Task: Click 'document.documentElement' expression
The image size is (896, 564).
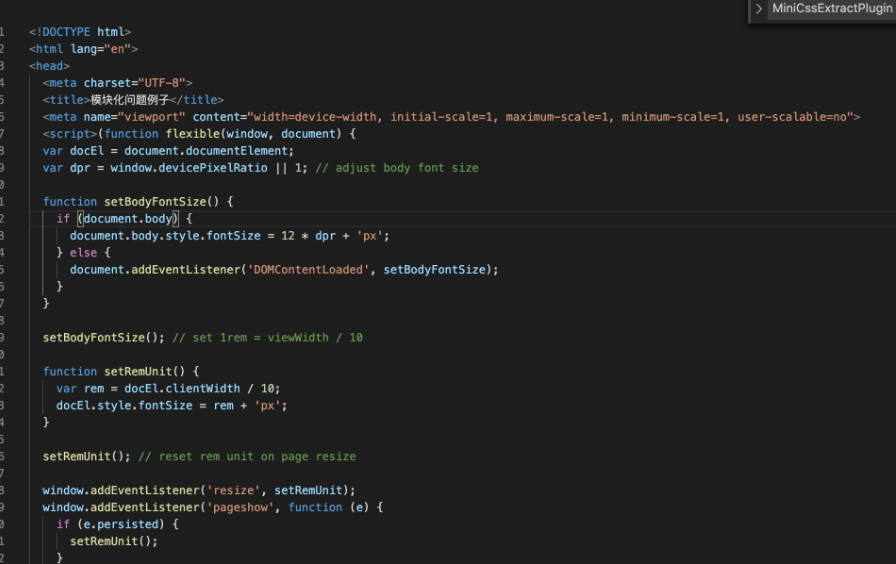Action: 206,151
